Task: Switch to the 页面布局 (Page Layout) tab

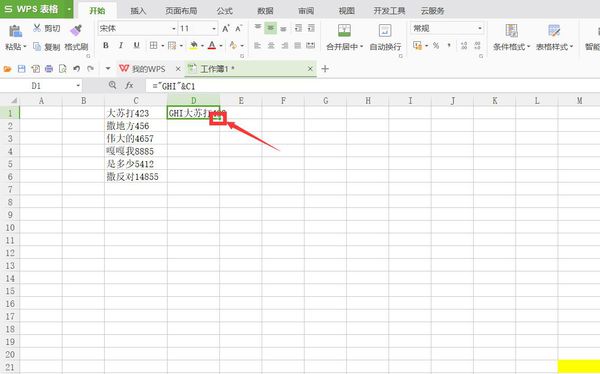Action: (x=181, y=11)
